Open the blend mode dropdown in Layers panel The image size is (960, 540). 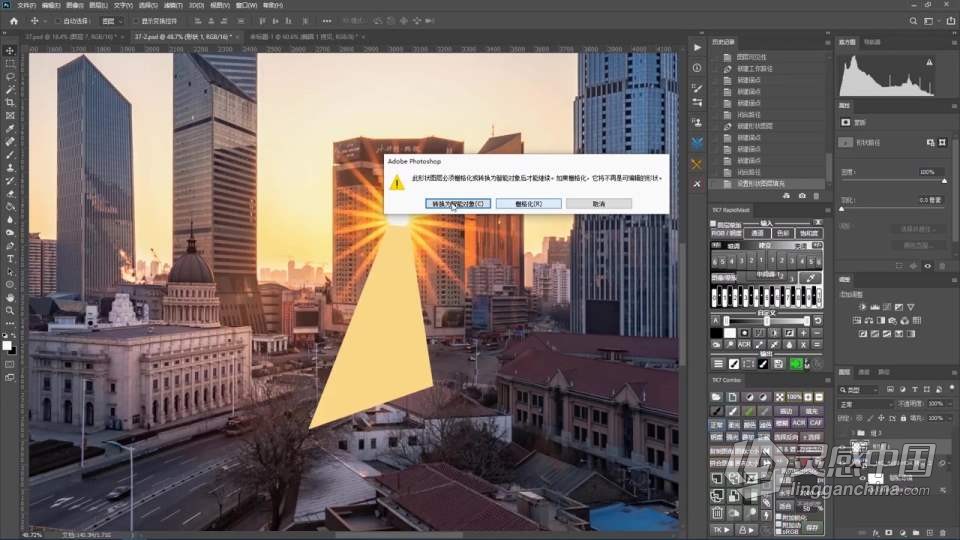coord(868,404)
